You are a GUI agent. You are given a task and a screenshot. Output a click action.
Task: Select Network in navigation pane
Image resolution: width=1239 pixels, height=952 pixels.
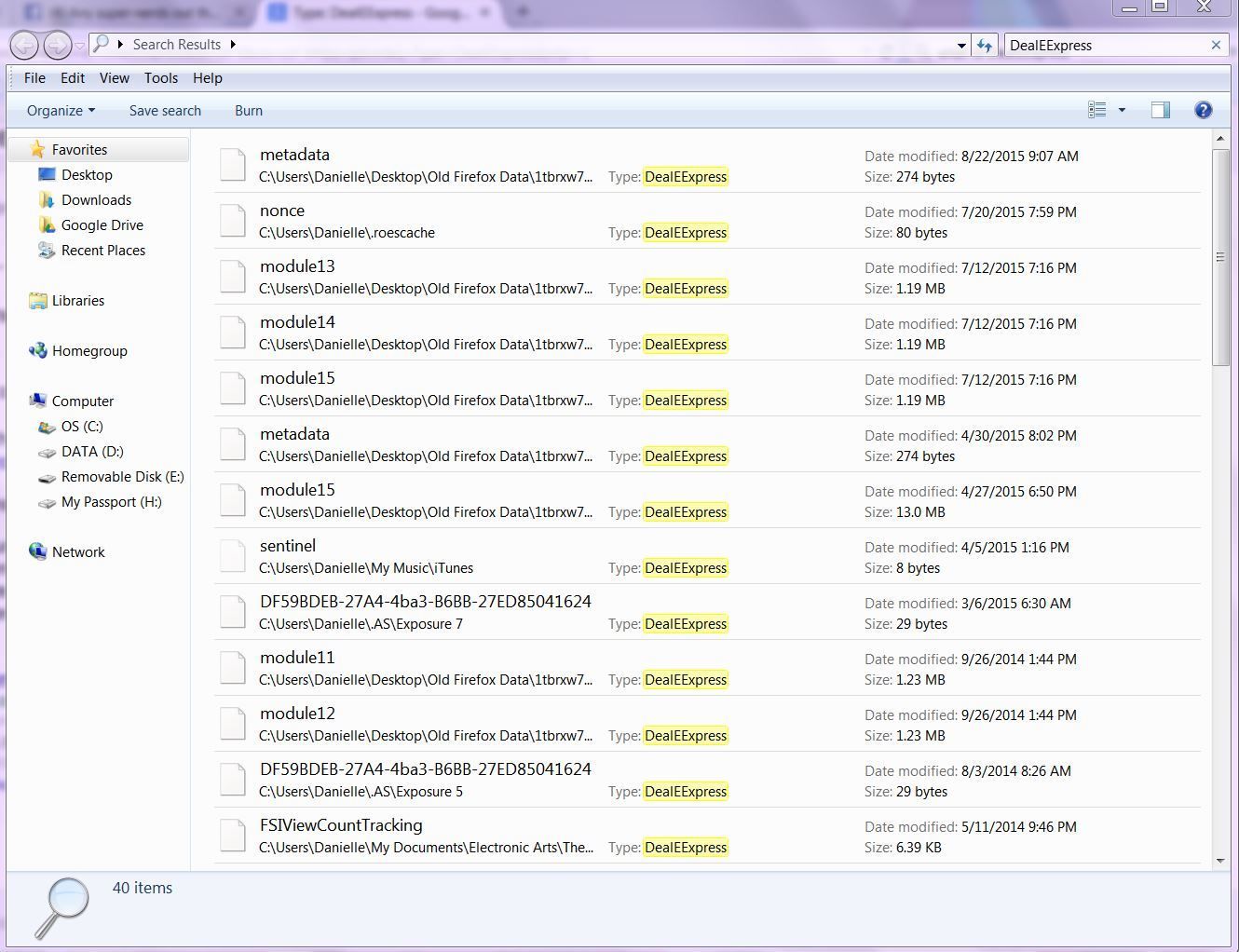[78, 551]
